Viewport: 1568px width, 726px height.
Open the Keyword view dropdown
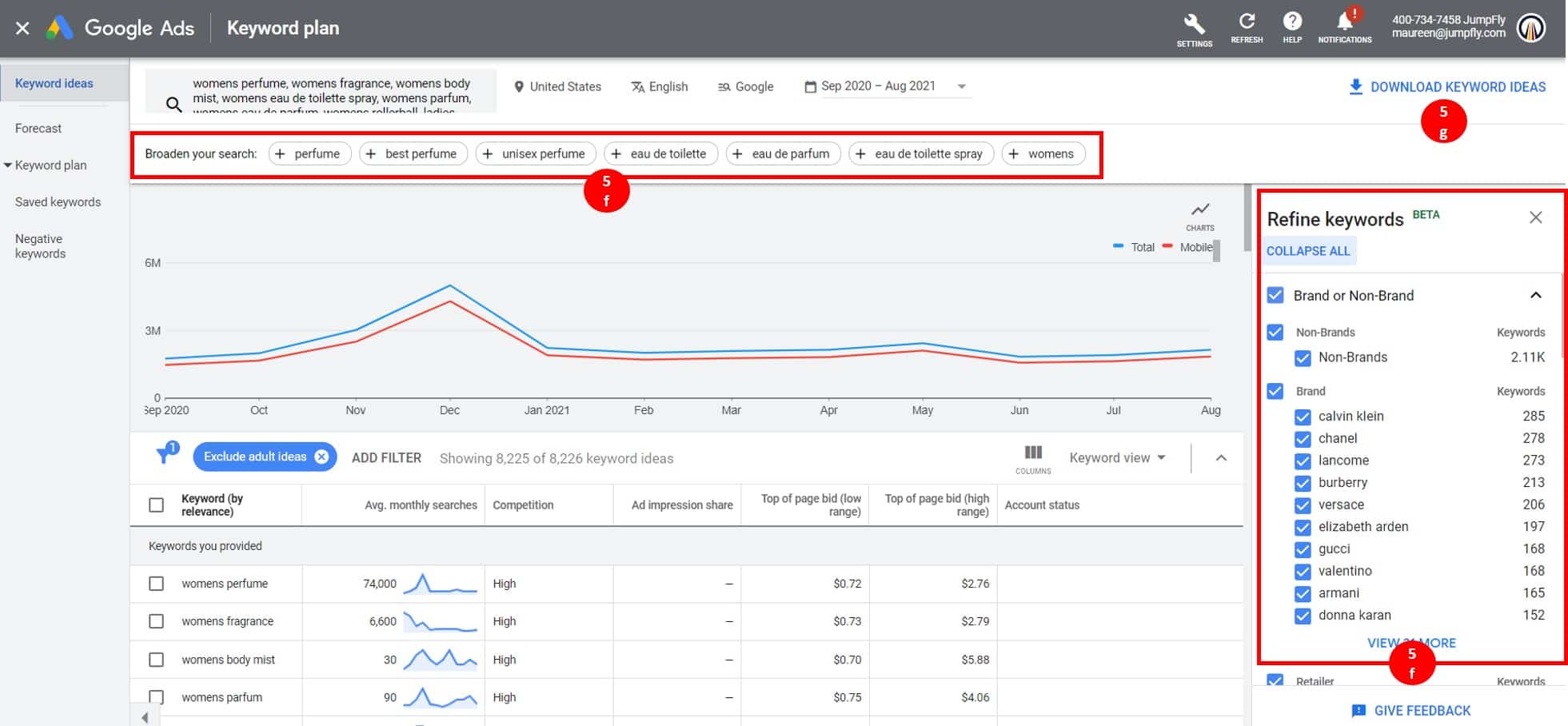[x=1117, y=457]
